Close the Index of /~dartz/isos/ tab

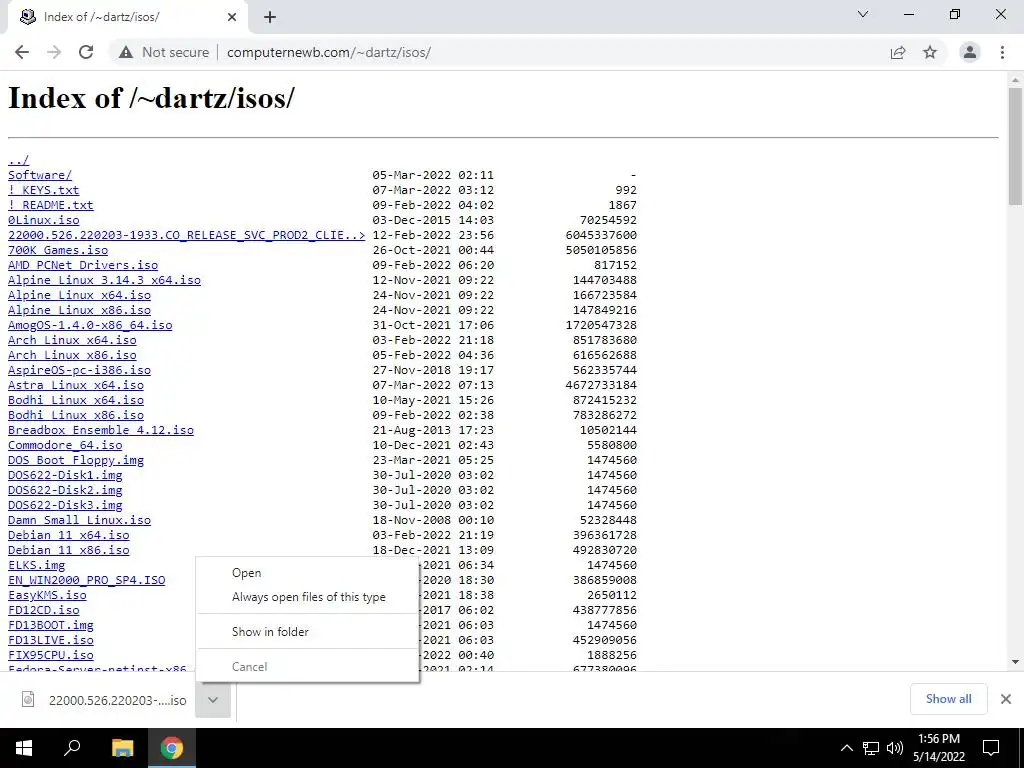(x=232, y=17)
